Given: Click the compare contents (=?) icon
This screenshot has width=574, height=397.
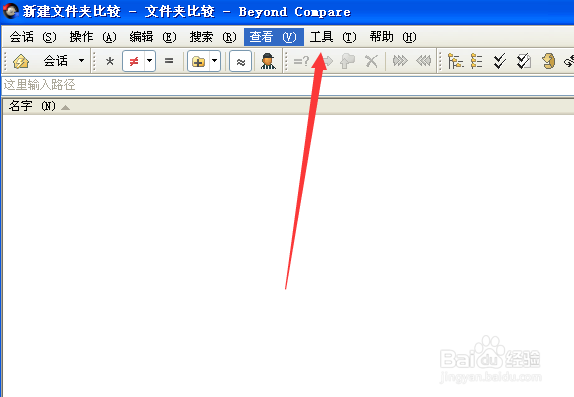Looking at the screenshot, I should (301, 61).
